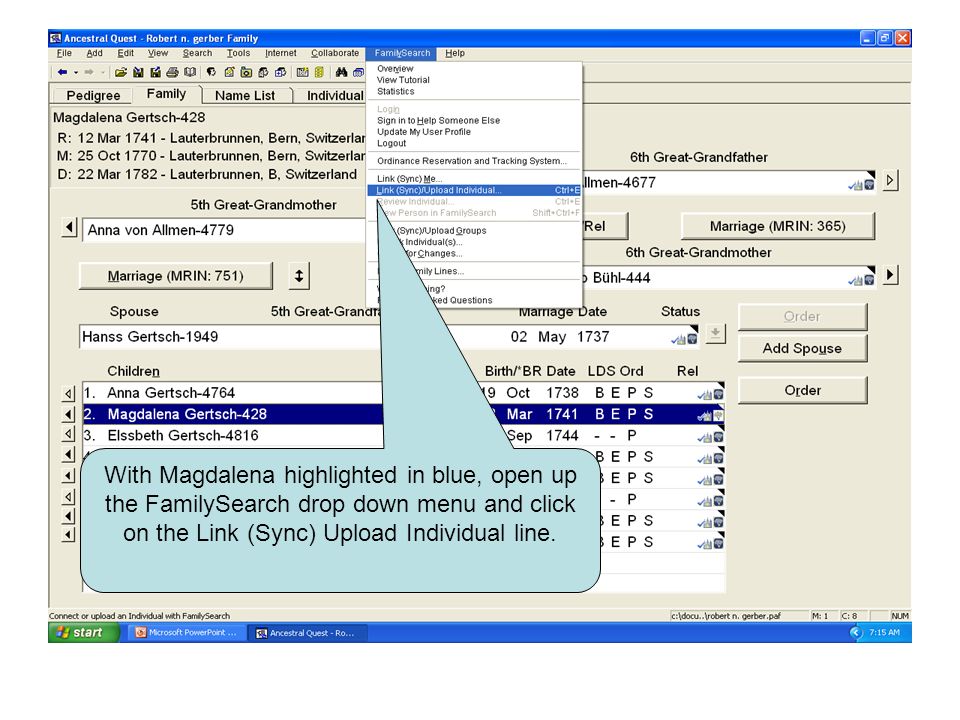
Task: Click the right arrow next to Allmen-4677
Action: [x=890, y=181]
